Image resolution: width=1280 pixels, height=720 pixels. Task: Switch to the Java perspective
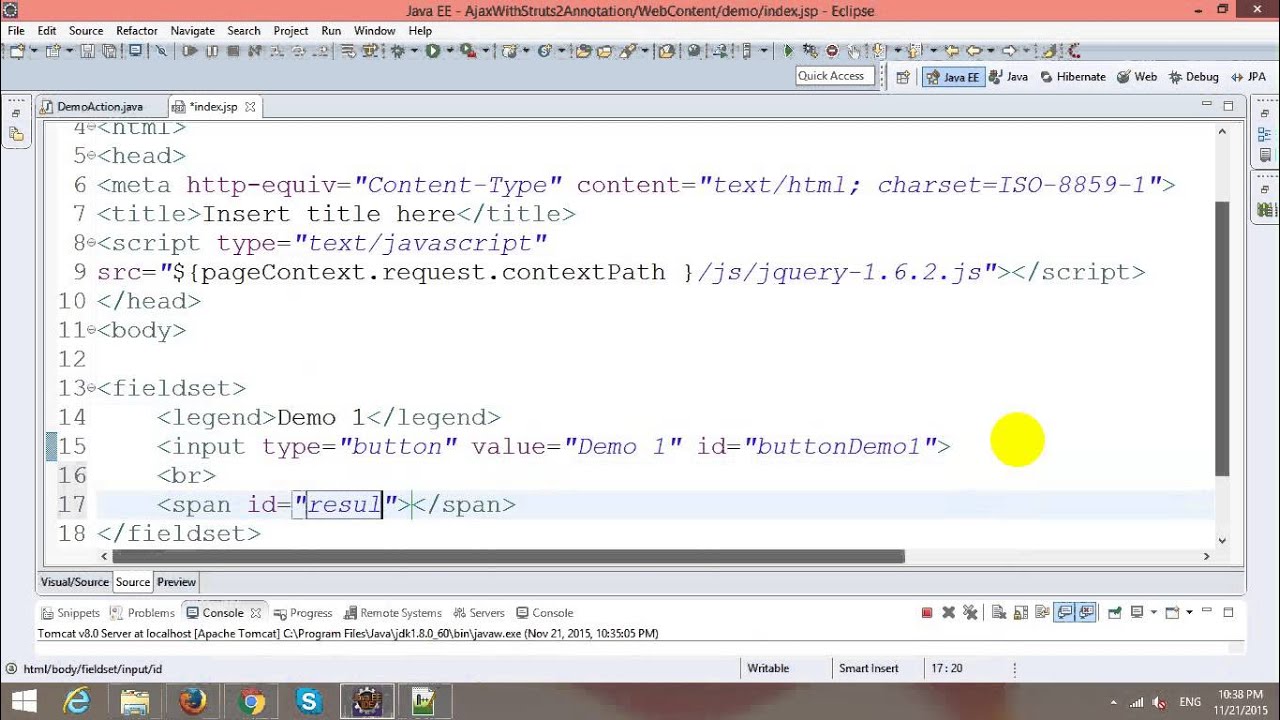(x=1009, y=77)
